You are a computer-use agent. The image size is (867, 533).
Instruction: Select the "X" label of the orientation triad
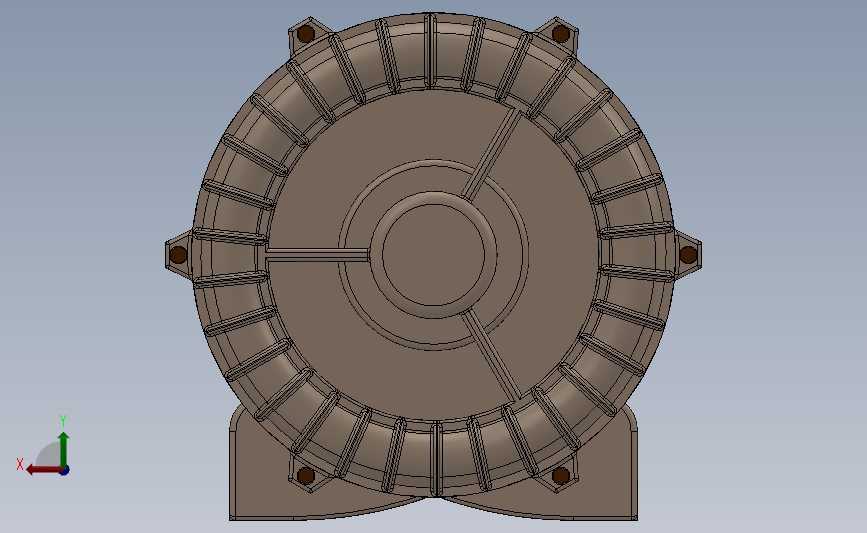(x=20, y=464)
